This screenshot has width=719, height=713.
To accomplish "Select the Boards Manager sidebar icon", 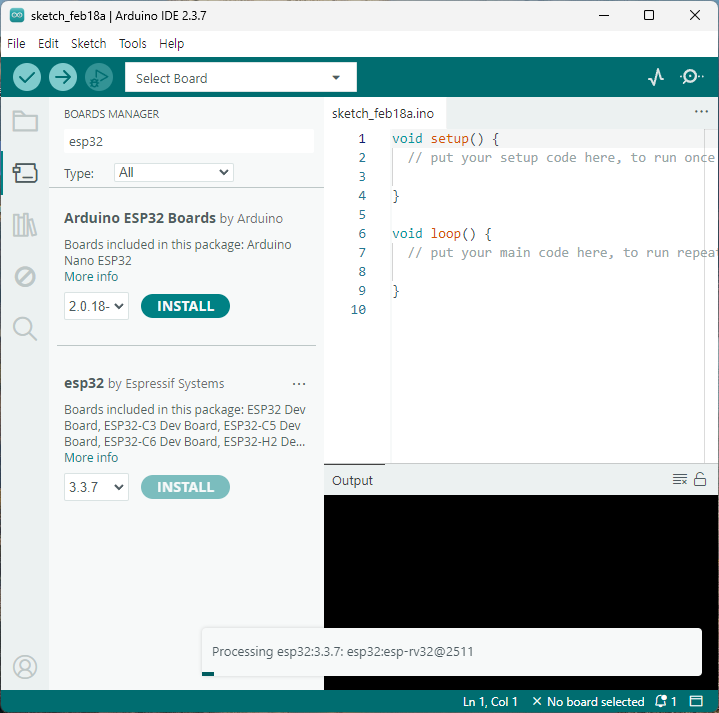I will point(25,173).
